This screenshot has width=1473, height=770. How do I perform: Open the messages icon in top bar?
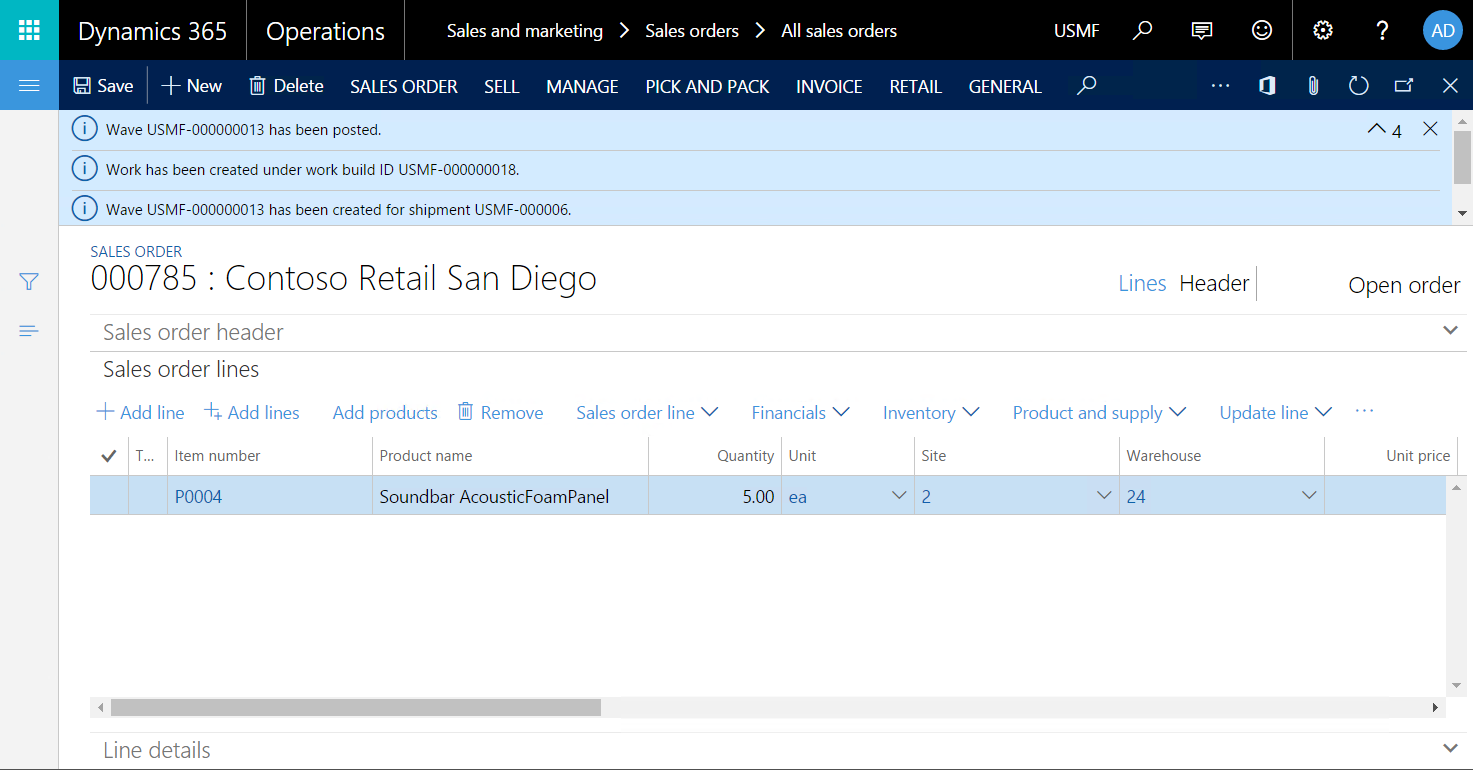(1202, 30)
